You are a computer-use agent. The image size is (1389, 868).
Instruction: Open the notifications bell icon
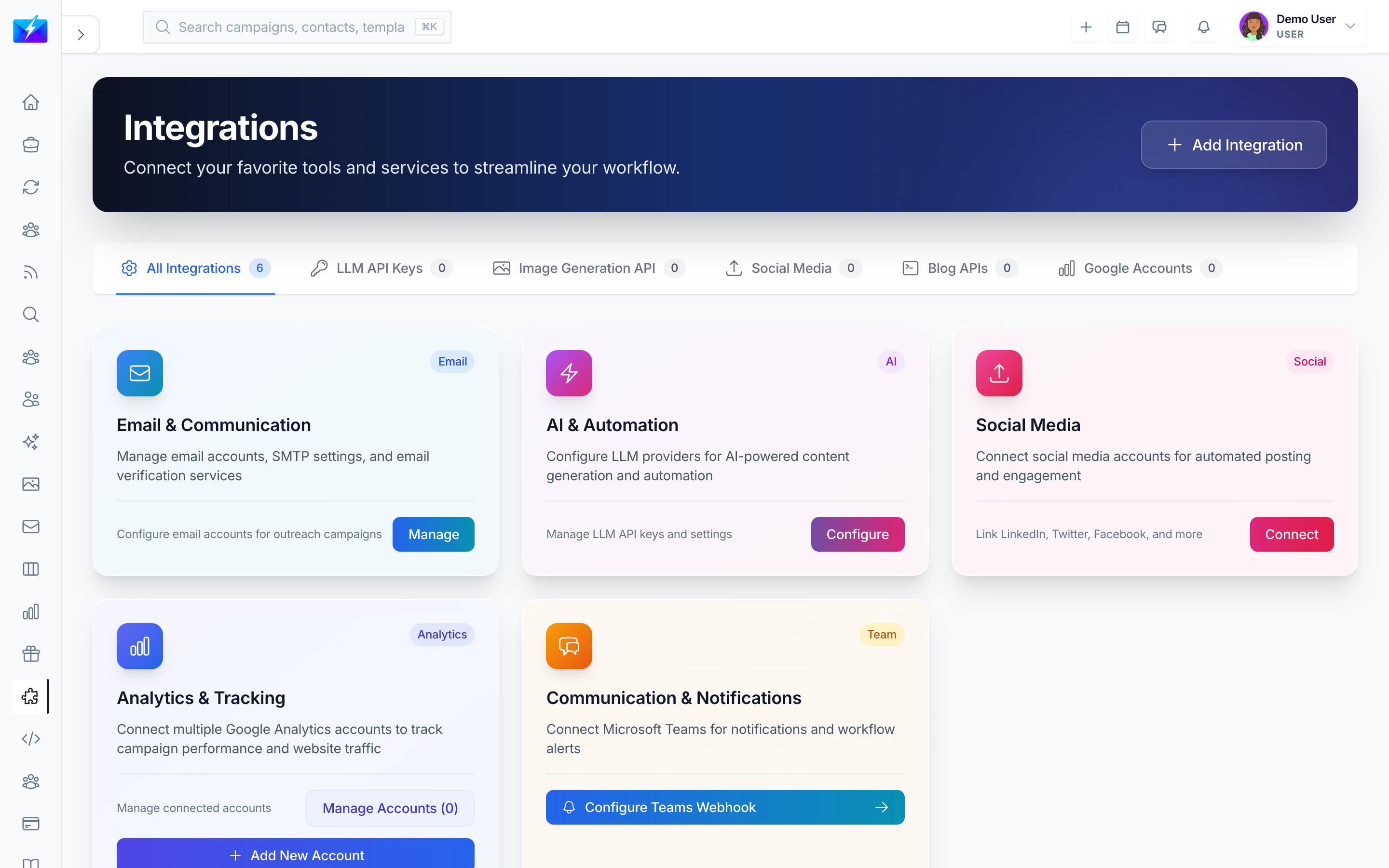1204,27
